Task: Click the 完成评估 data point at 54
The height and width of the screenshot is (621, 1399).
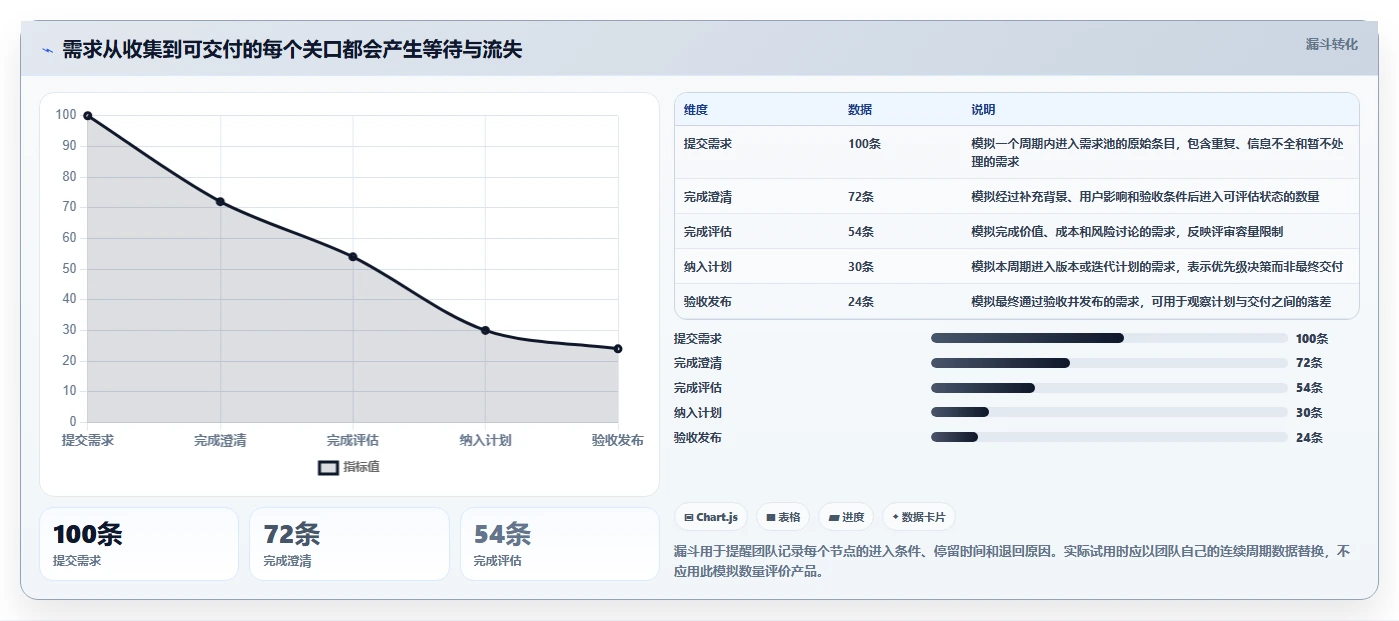Action: (x=353, y=257)
